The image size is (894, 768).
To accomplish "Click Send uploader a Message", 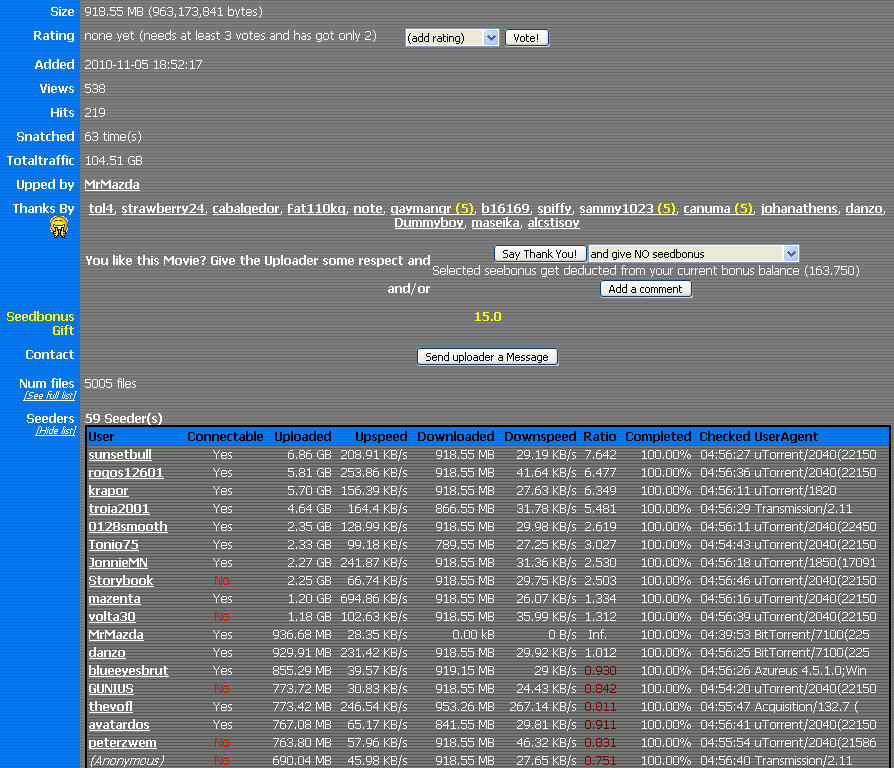I will pos(487,356).
